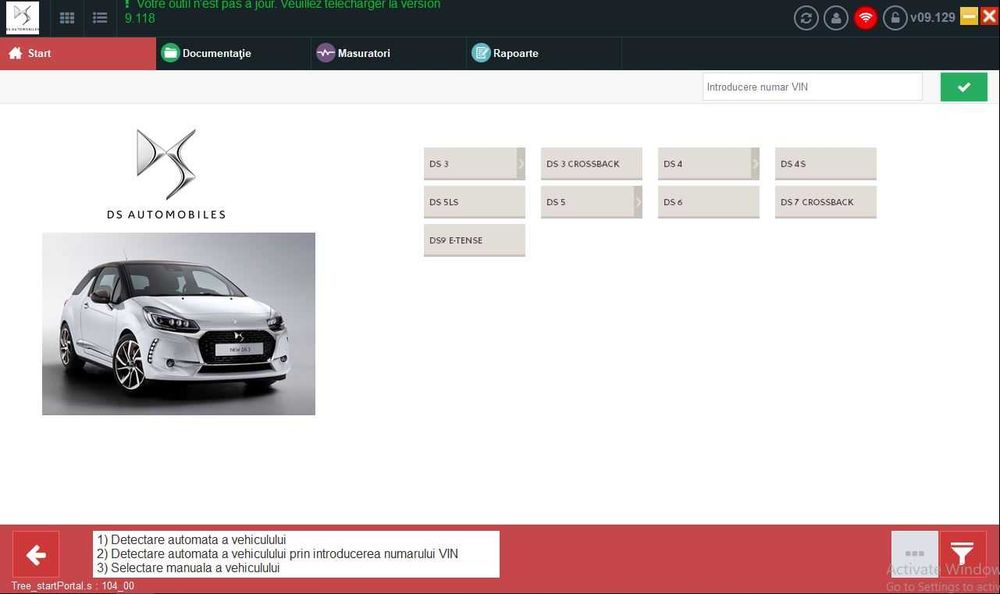This screenshot has height=594, width=1000.
Task: Click the padlock unlock icon
Action: (895, 18)
